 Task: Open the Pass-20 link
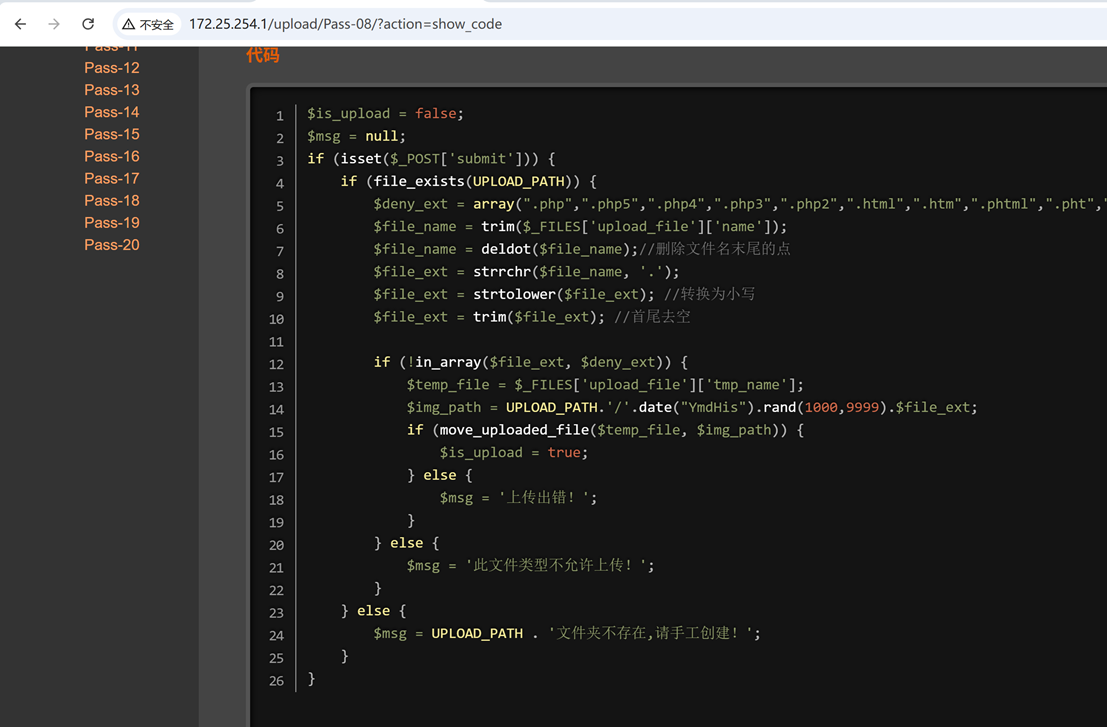[112, 244]
